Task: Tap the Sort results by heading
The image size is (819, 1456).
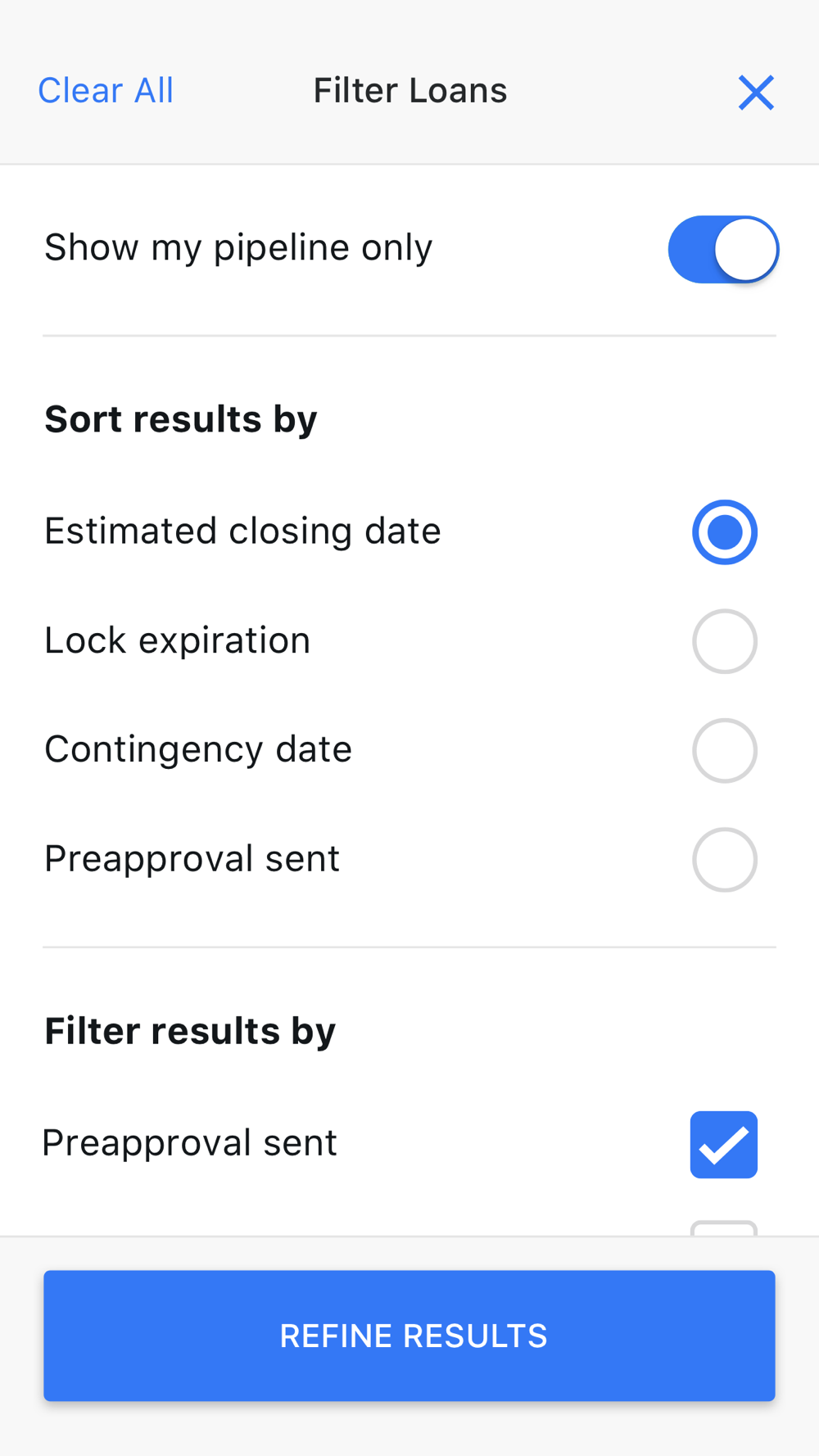Action: 181,419
